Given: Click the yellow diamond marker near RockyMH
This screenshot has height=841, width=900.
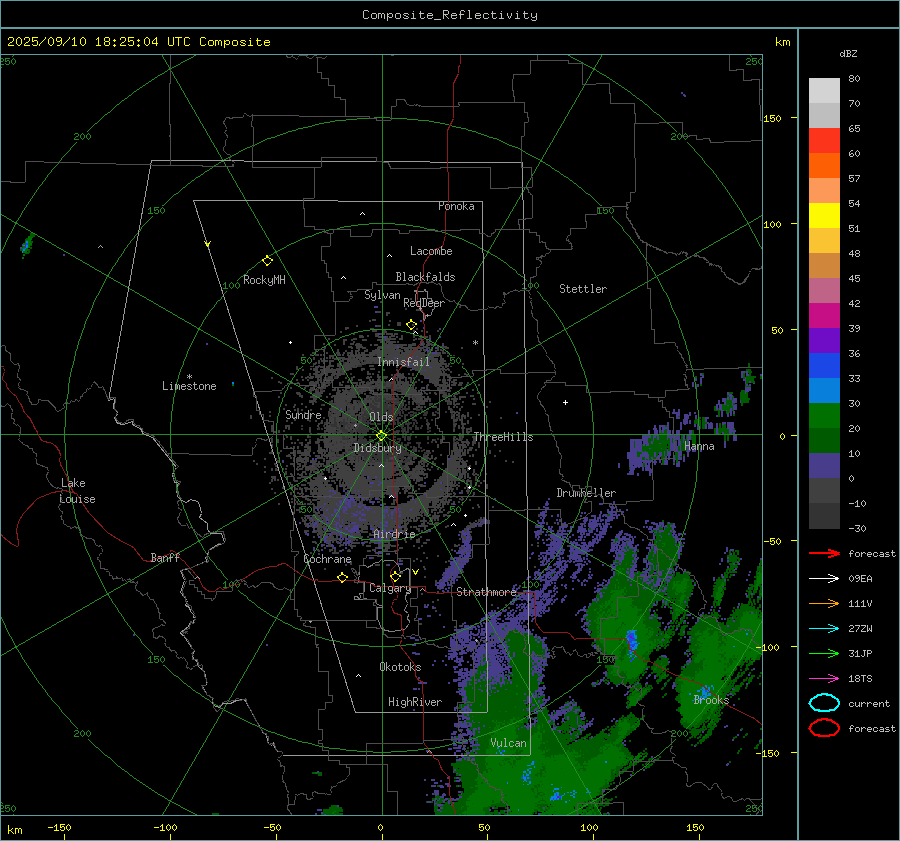Looking at the screenshot, I should coord(267,261).
